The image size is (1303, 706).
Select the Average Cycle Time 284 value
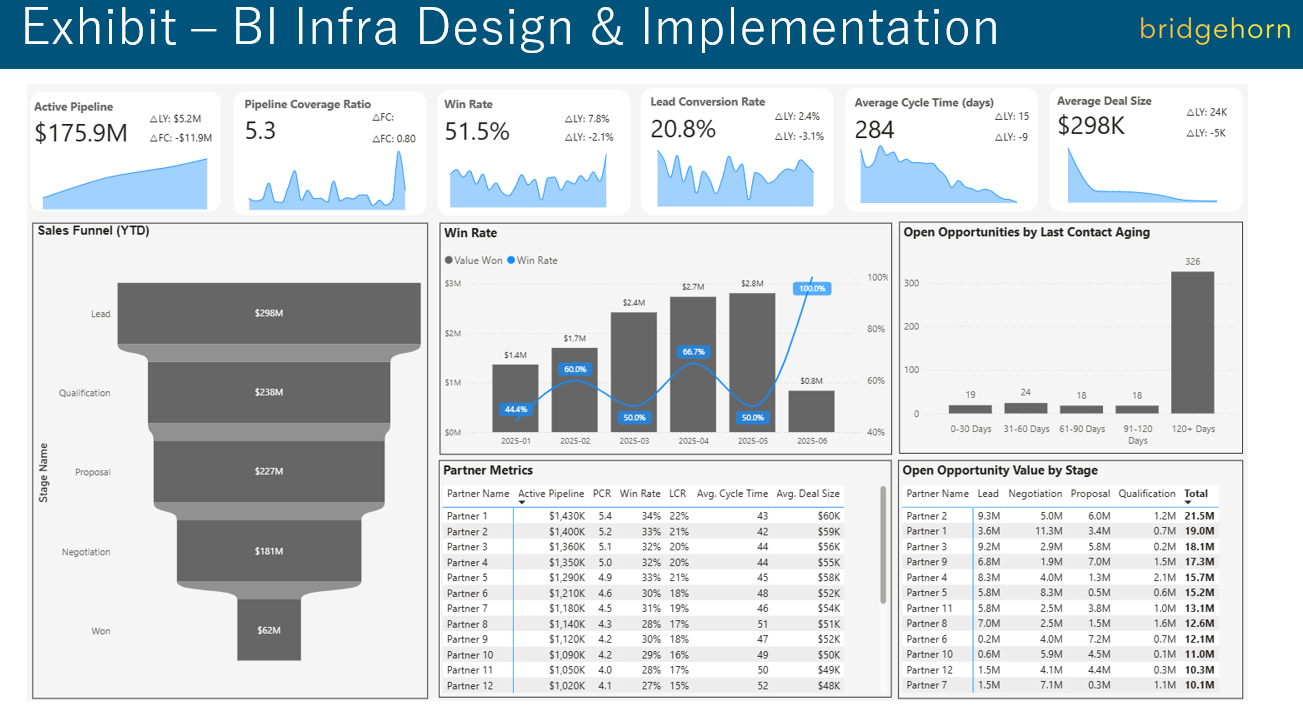click(874, 130)
